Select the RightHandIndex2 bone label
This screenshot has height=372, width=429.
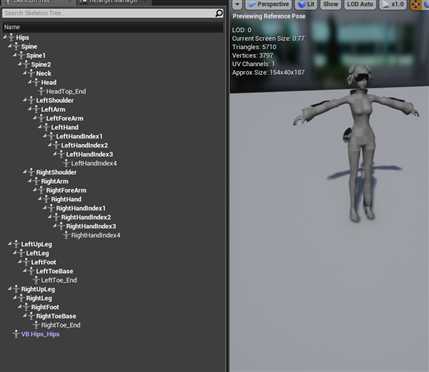coord(86,217)
